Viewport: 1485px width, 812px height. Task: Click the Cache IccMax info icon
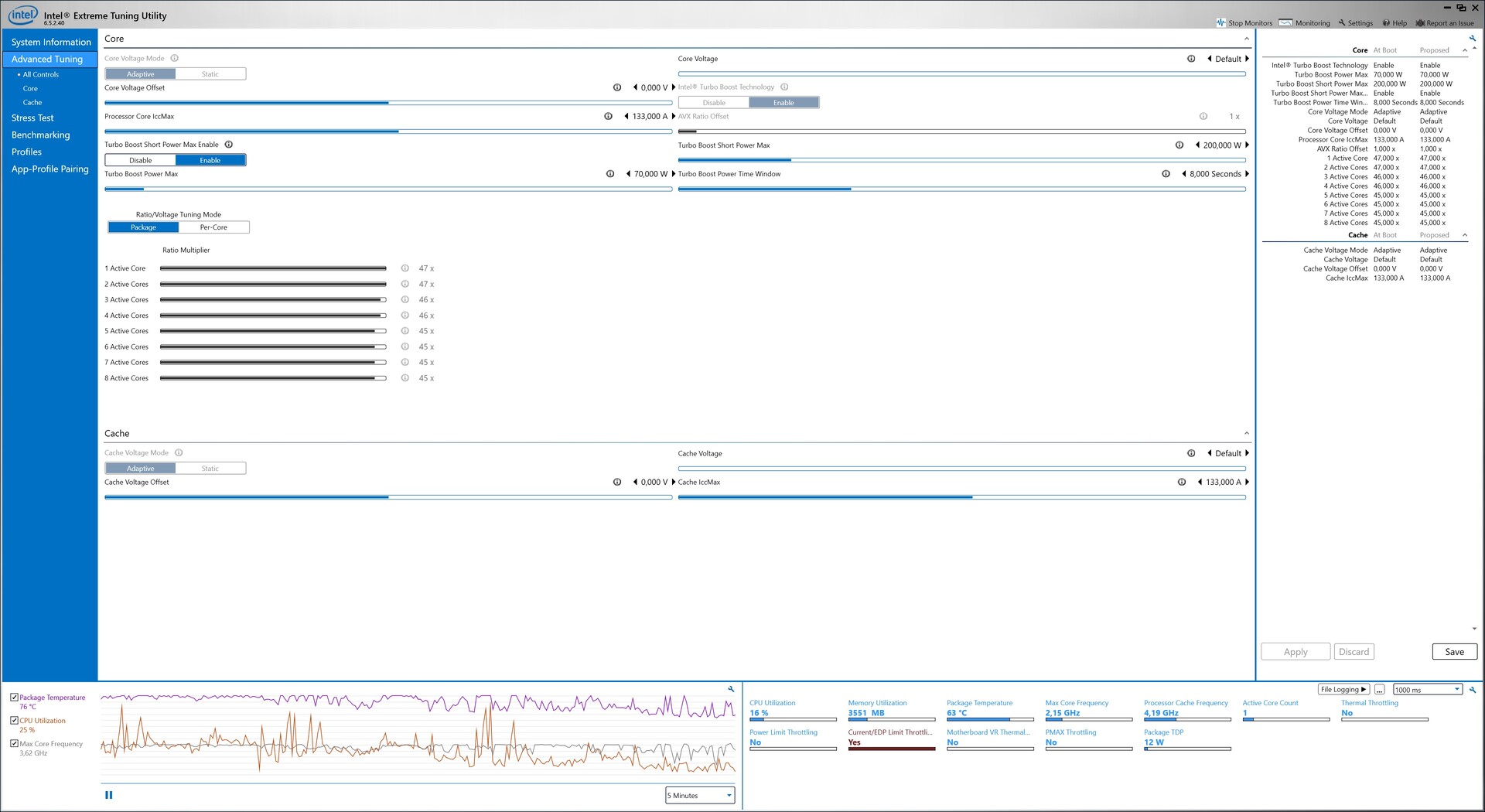coord(1182,482)
